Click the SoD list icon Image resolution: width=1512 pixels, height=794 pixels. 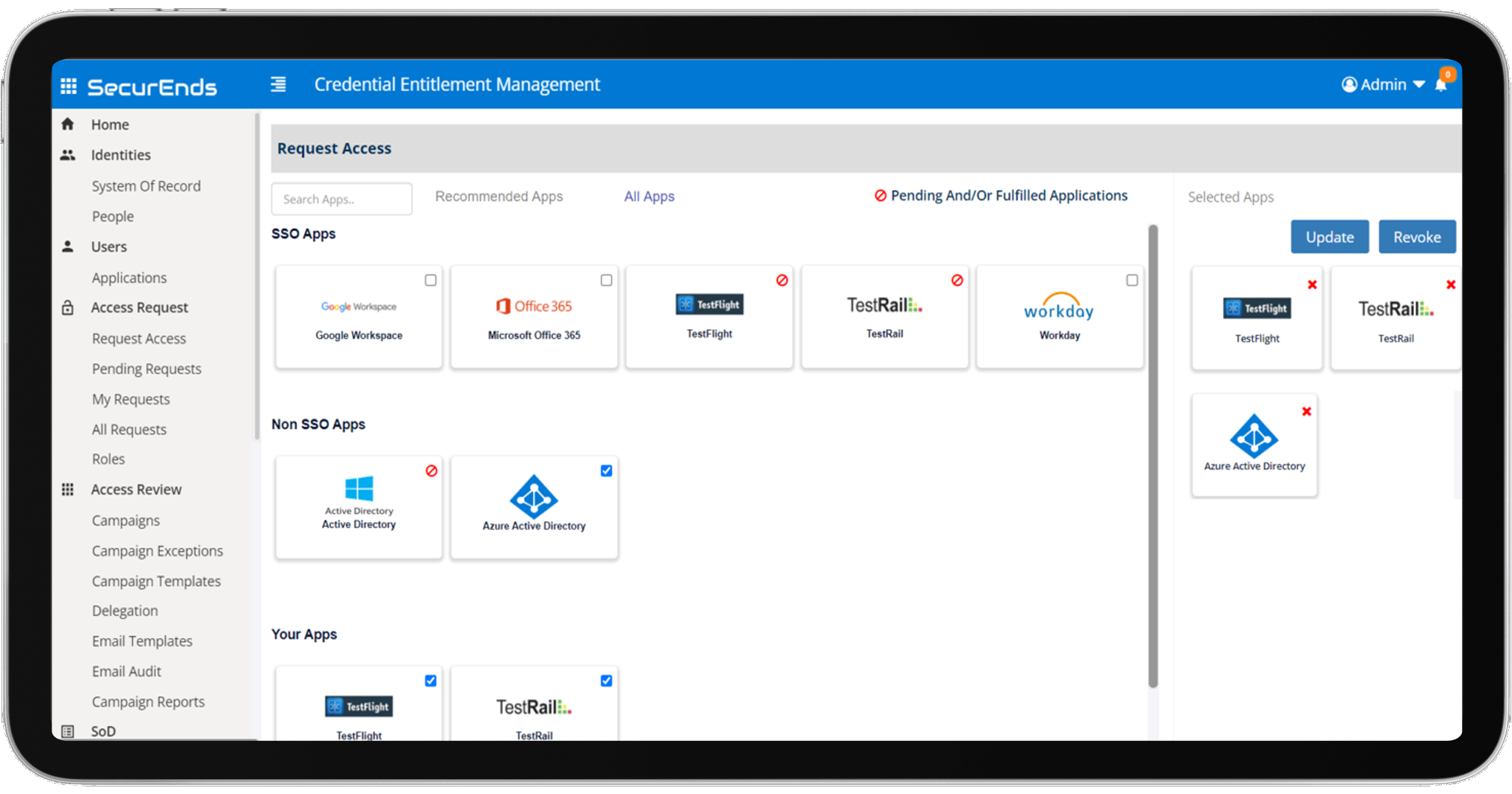(x=67, y=731)
